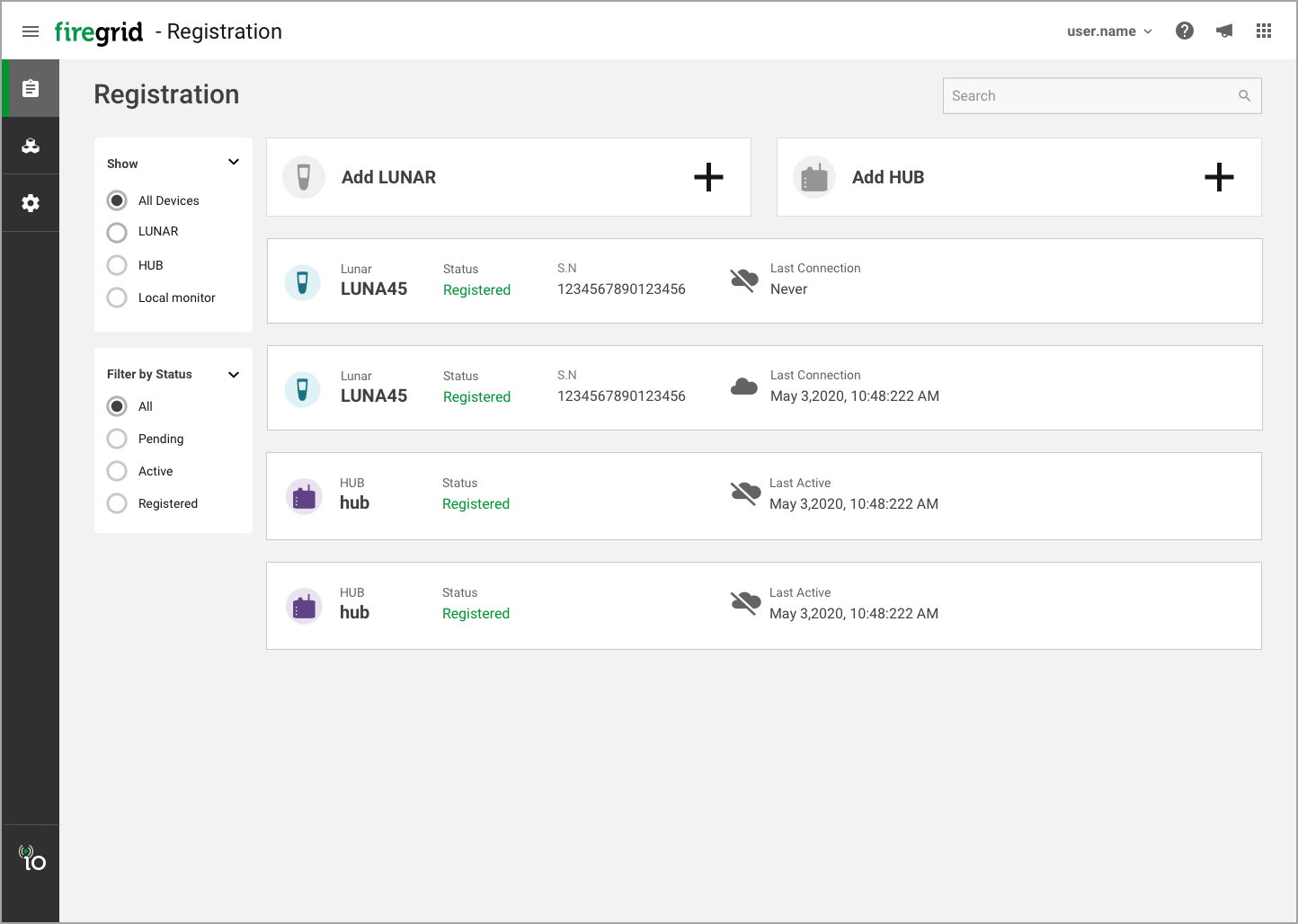Click Filter by Status header label
This screenshot has width=1298, height=924.
point(149,375)
